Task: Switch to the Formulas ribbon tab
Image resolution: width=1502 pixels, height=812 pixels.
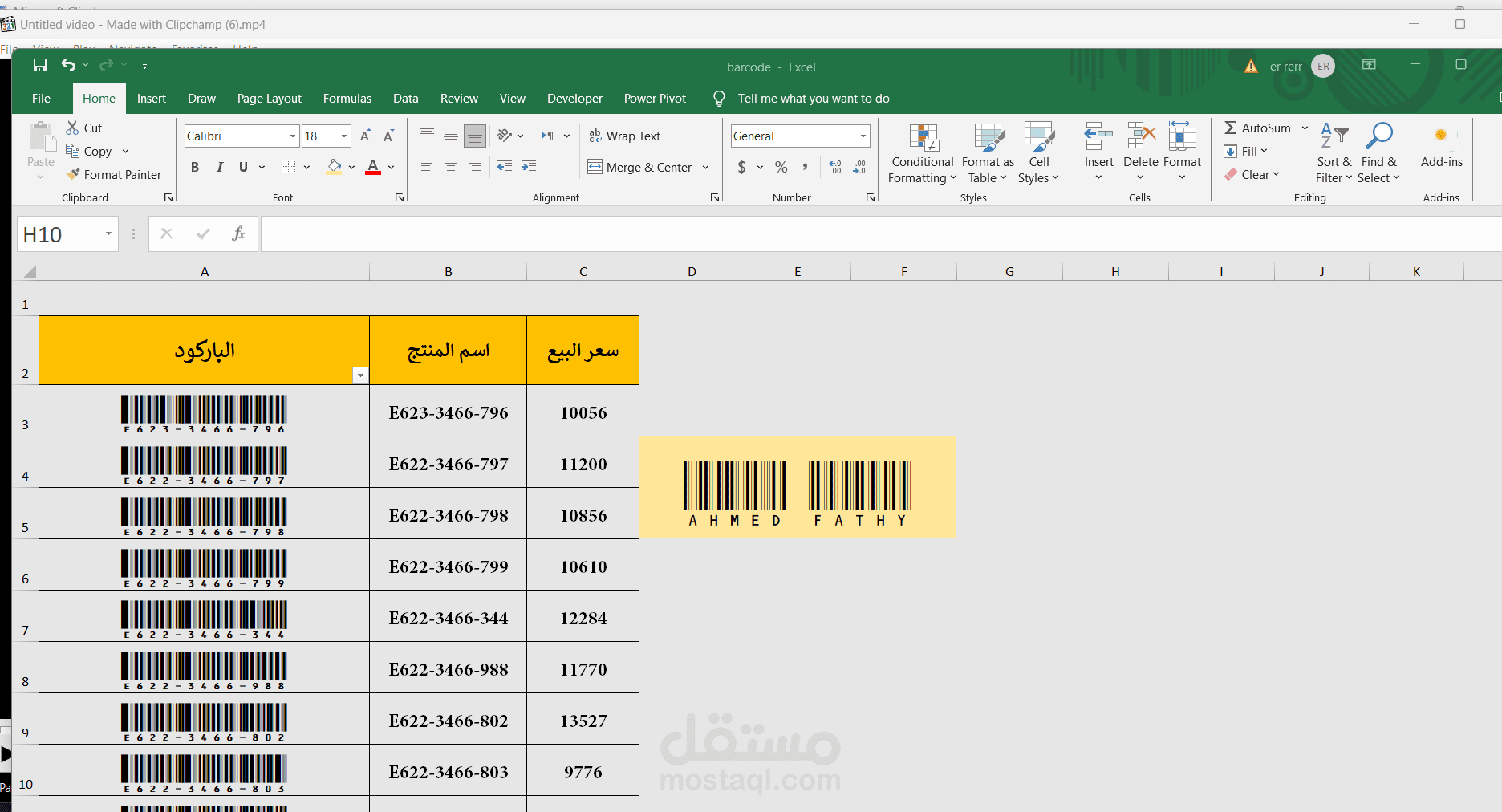Action: point(347,98)
